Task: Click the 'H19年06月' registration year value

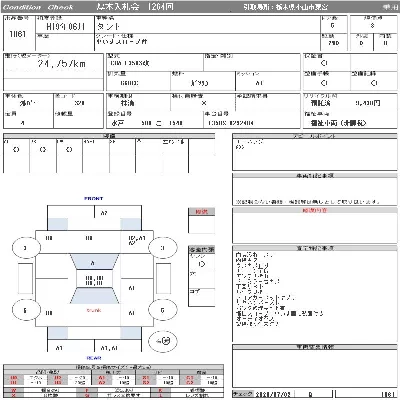Action: click(66, 27)
